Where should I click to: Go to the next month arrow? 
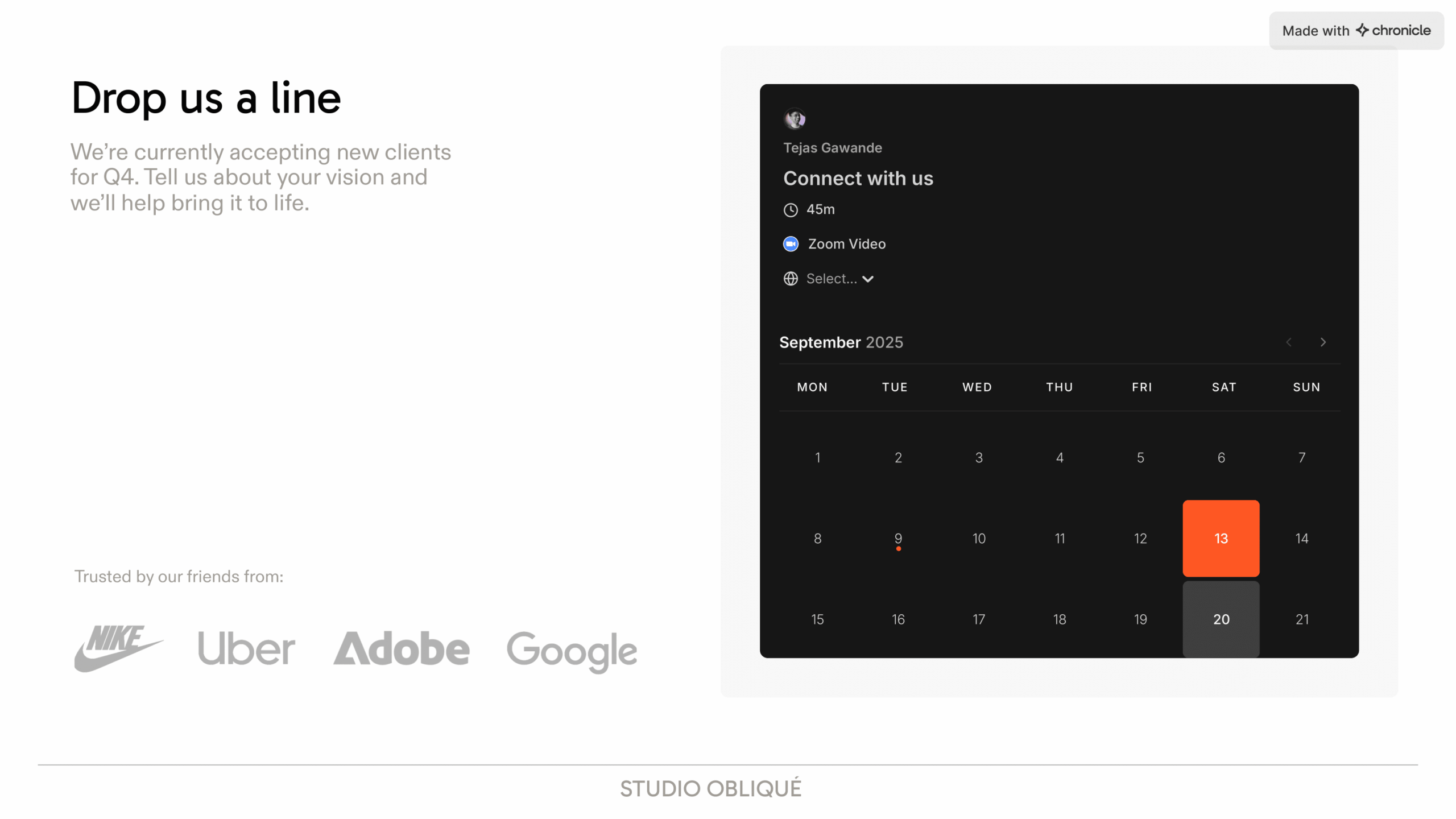coord(1323,342)
